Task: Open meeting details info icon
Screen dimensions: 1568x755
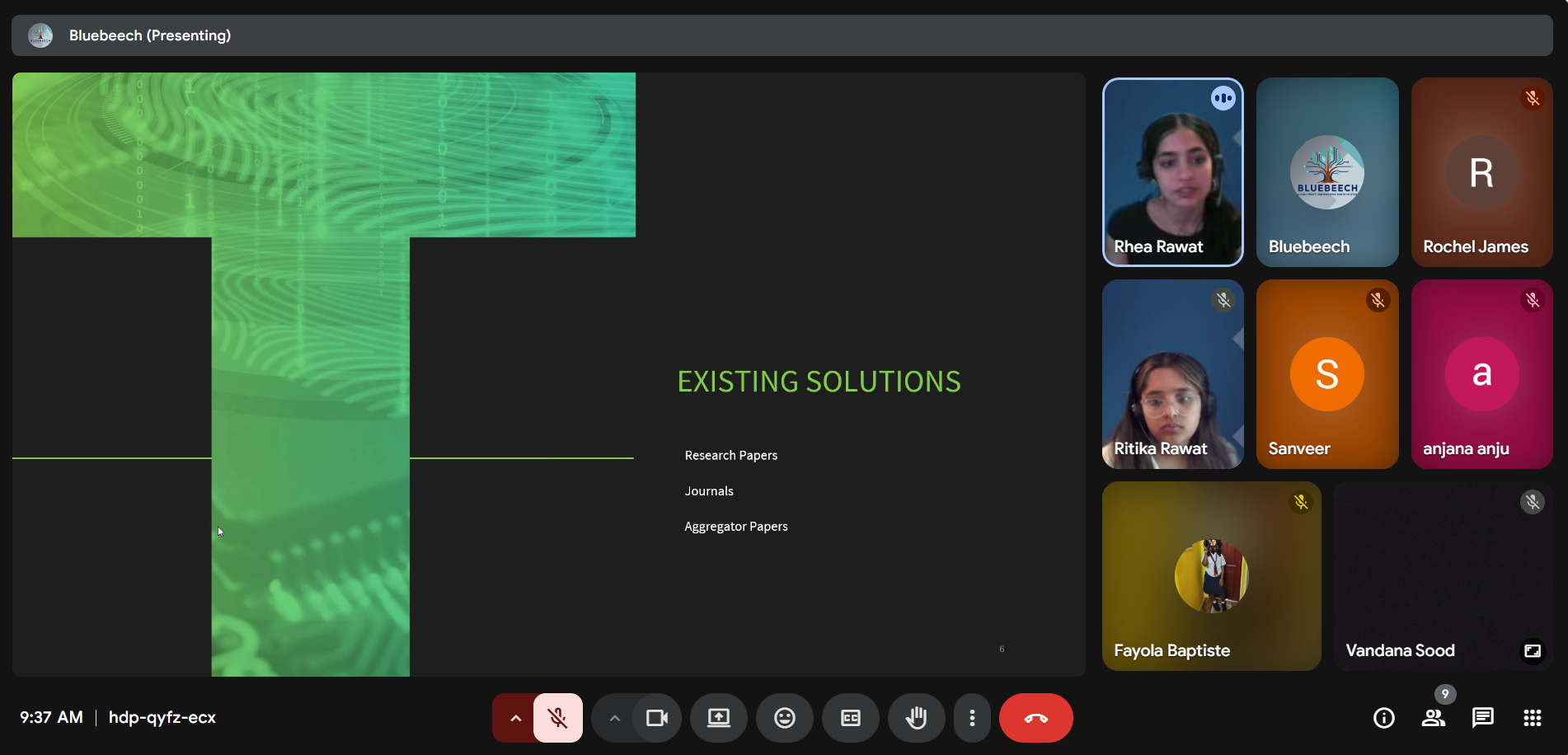Action: coord(1383,718)
